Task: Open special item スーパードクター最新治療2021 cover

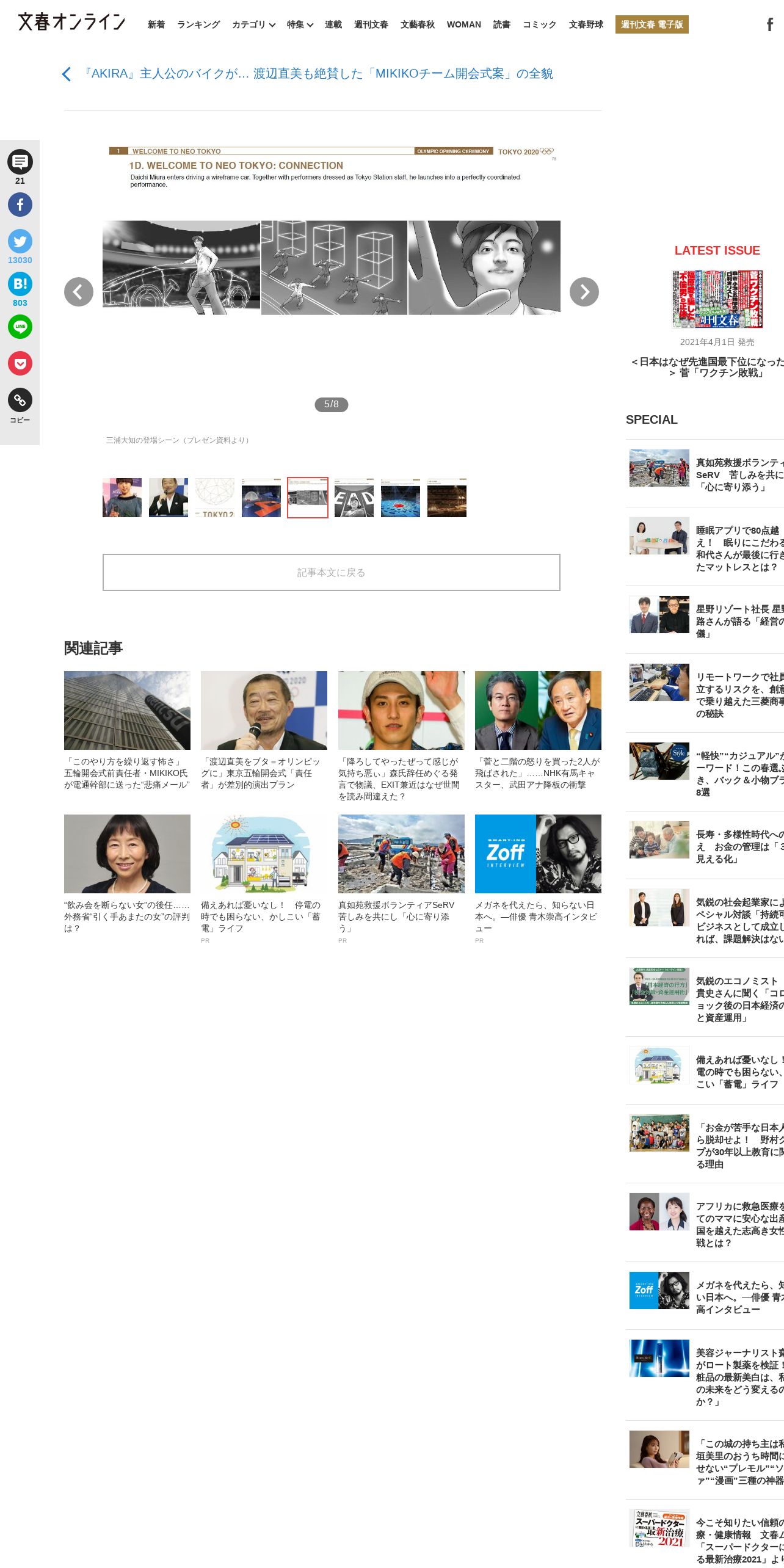Action: 659,1528
